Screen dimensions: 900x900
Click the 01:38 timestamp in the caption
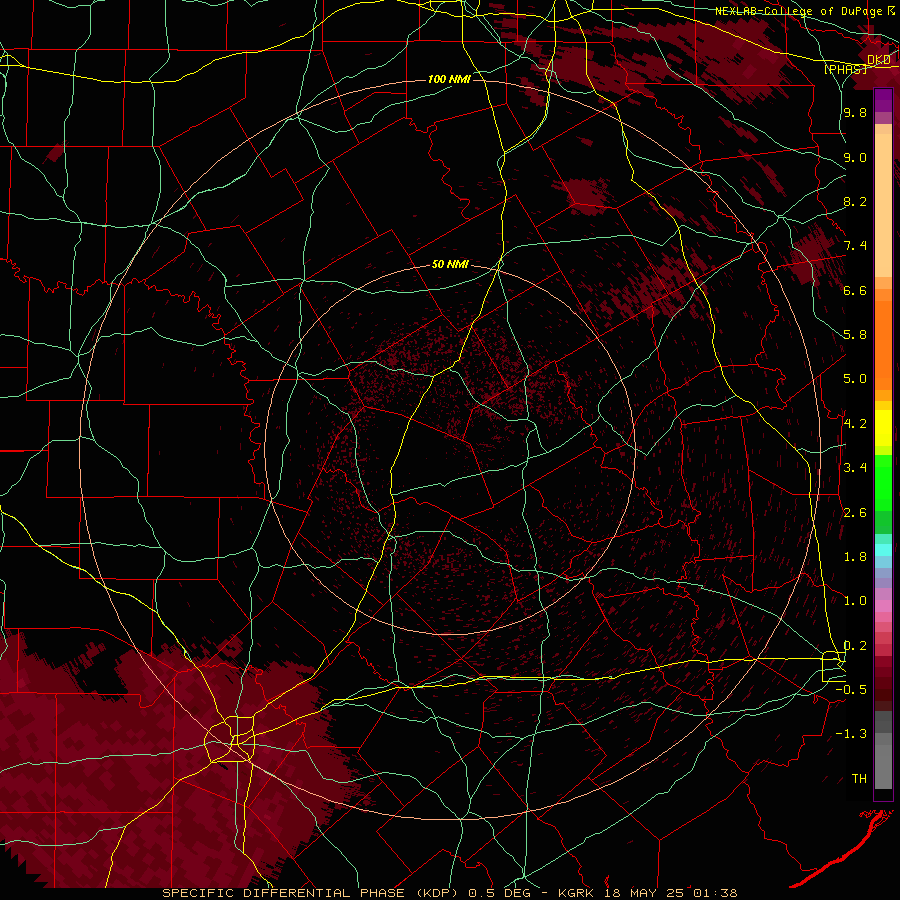click(714, 893)
